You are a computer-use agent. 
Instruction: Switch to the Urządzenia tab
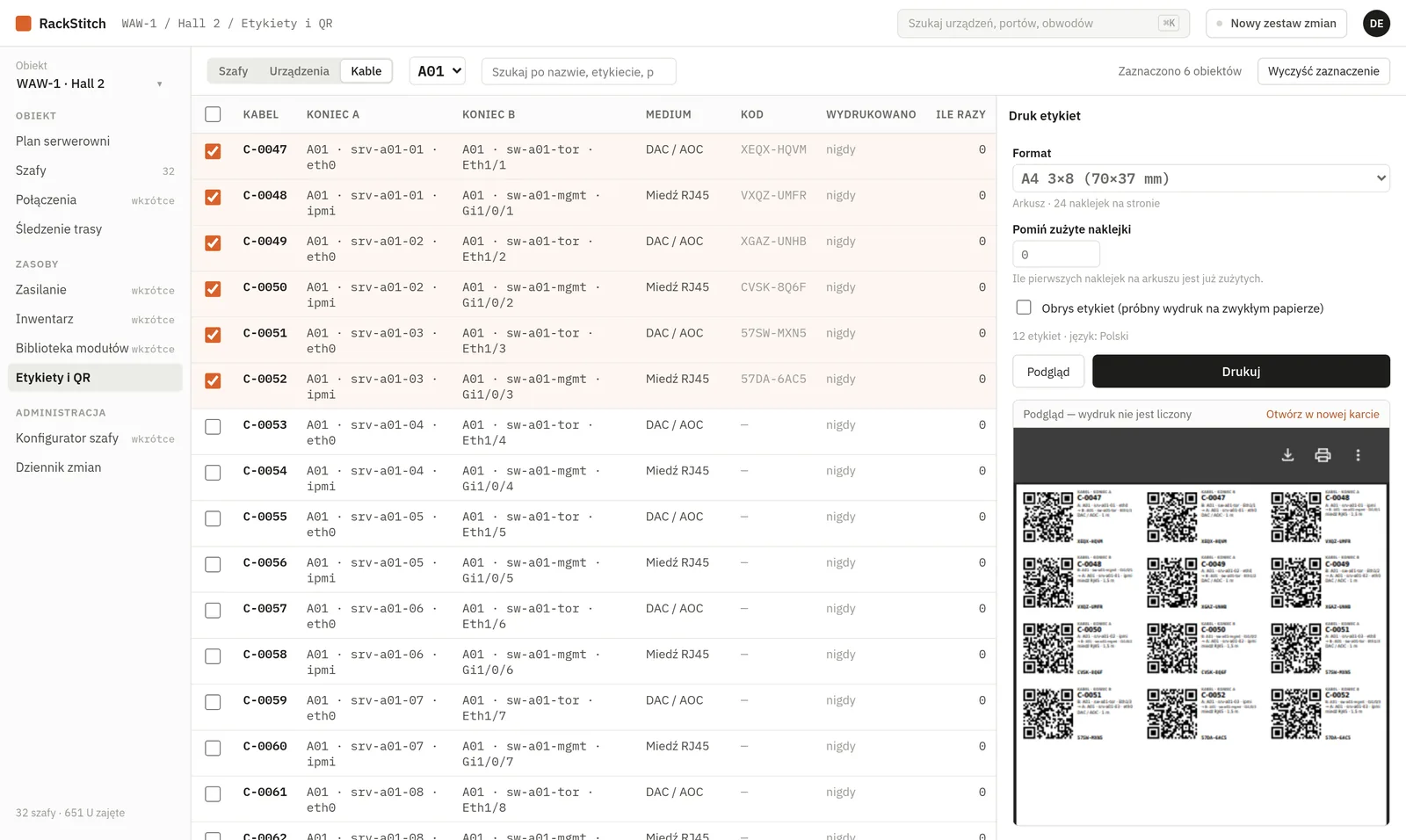(299, 71)
